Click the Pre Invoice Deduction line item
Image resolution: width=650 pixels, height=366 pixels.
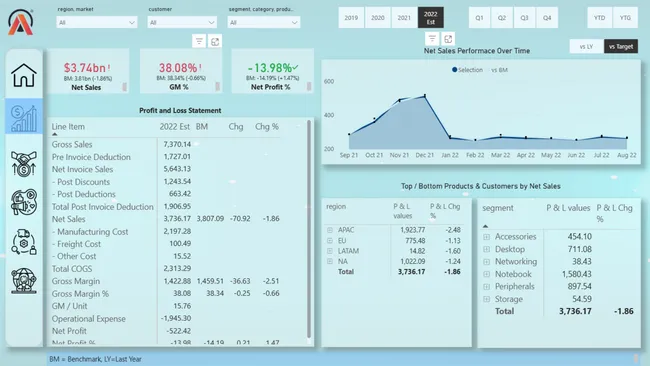pyautogui.click(x=91, y=157)
